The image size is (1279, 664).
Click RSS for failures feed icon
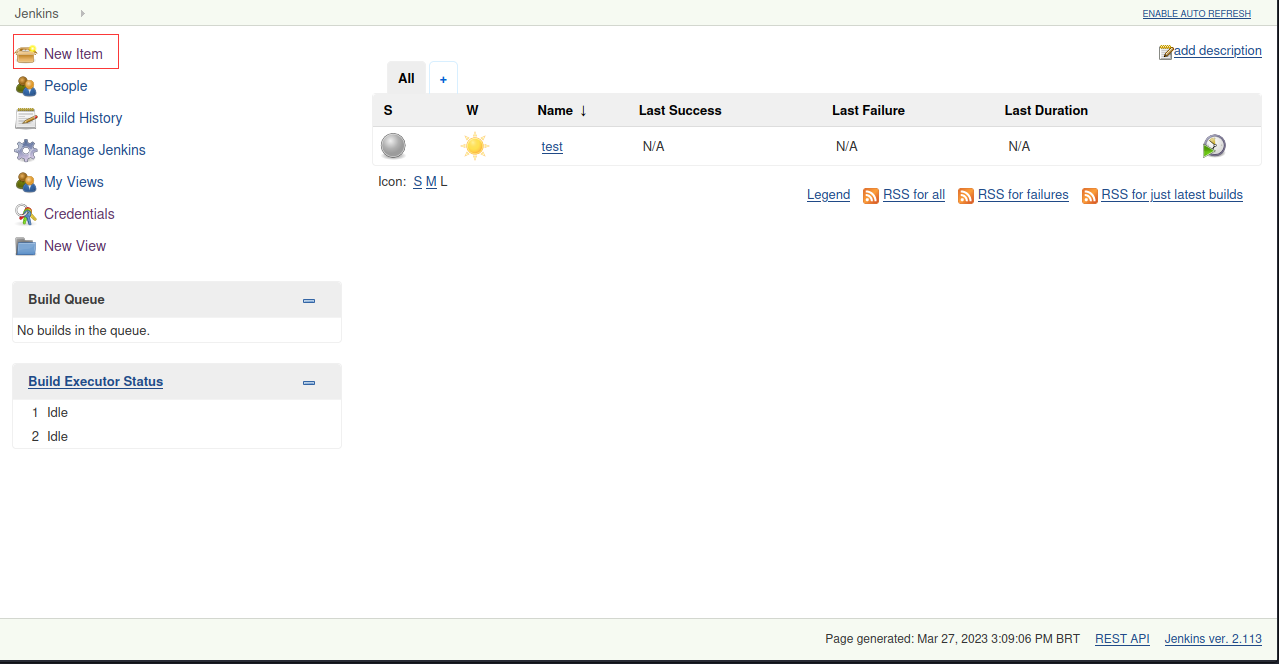coord(966,196)
